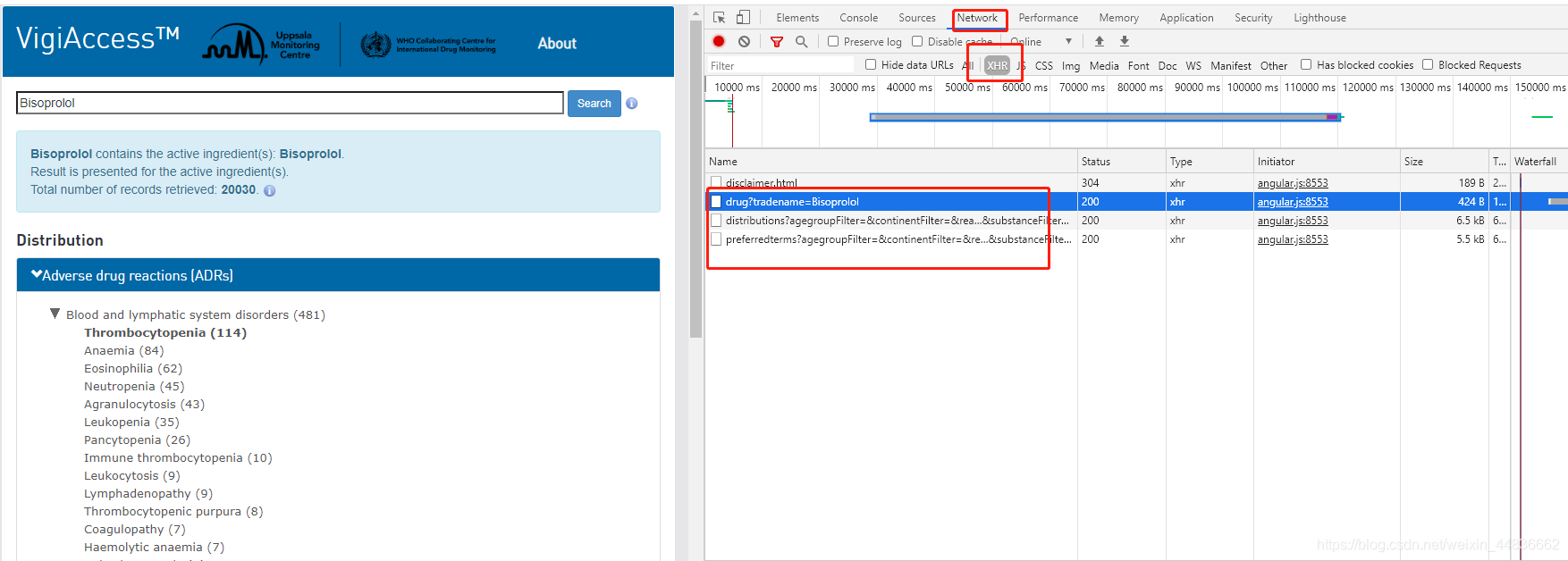Click the Uppsala Monitoring Centre logo
This screenshot has width=1568, height=561.
point(261,43)
